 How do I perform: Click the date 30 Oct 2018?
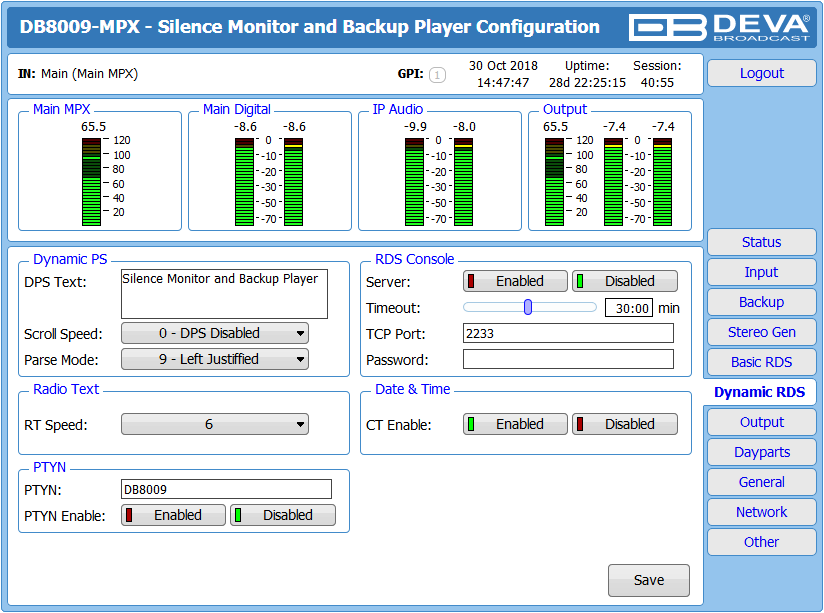tap(503, 66)
